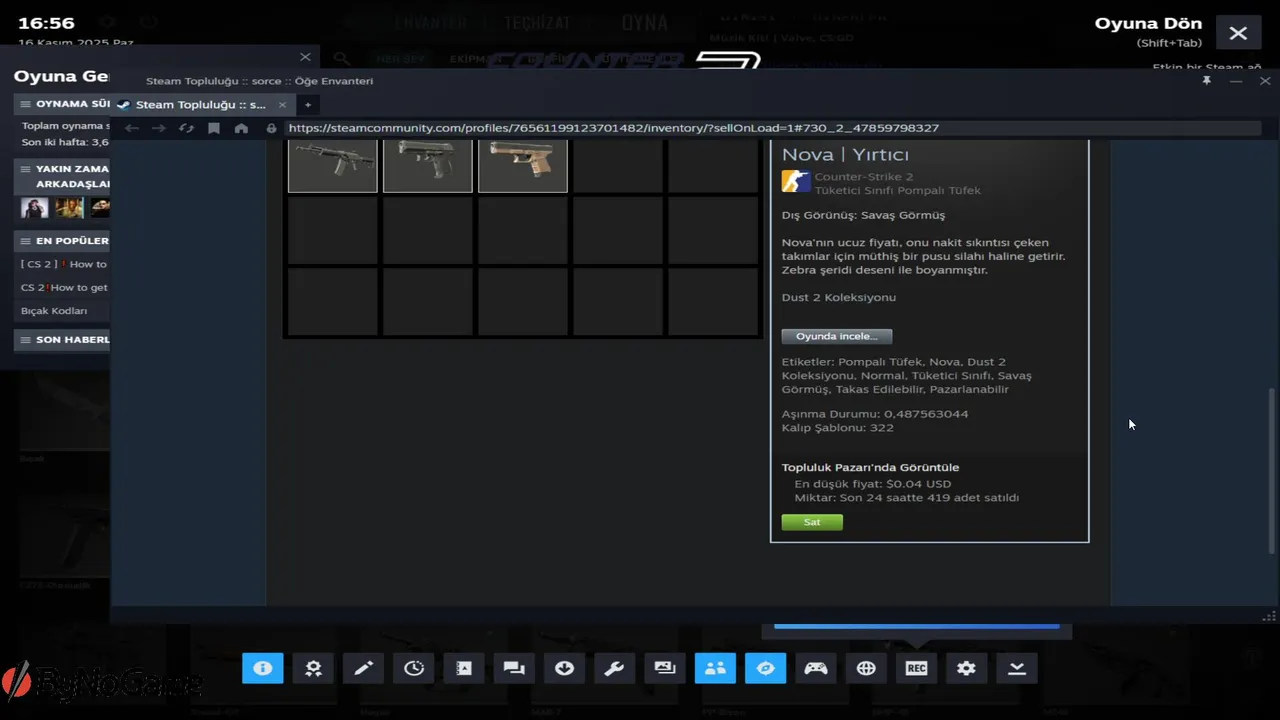
Task: Close the Steam Topluluğu browser tab
Action: point(282,104)
